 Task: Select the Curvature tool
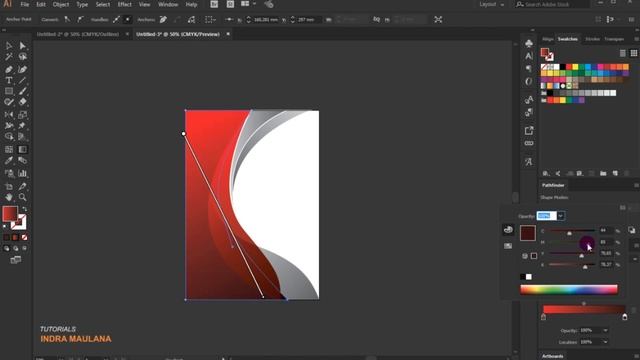[x=22, y=69]
